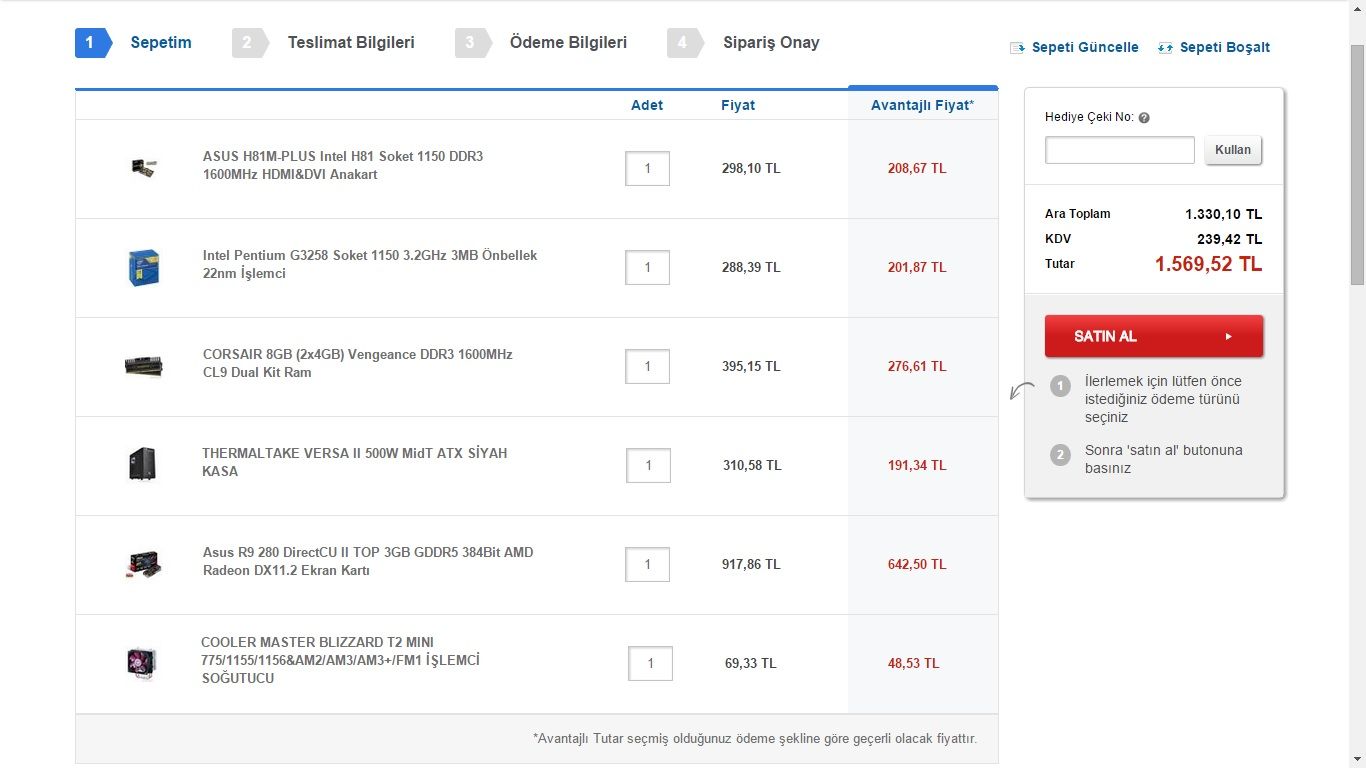Open the Intel Pentium G3258 product image
This screenshot has width=1366, height=768.
(x=144, y=267)
